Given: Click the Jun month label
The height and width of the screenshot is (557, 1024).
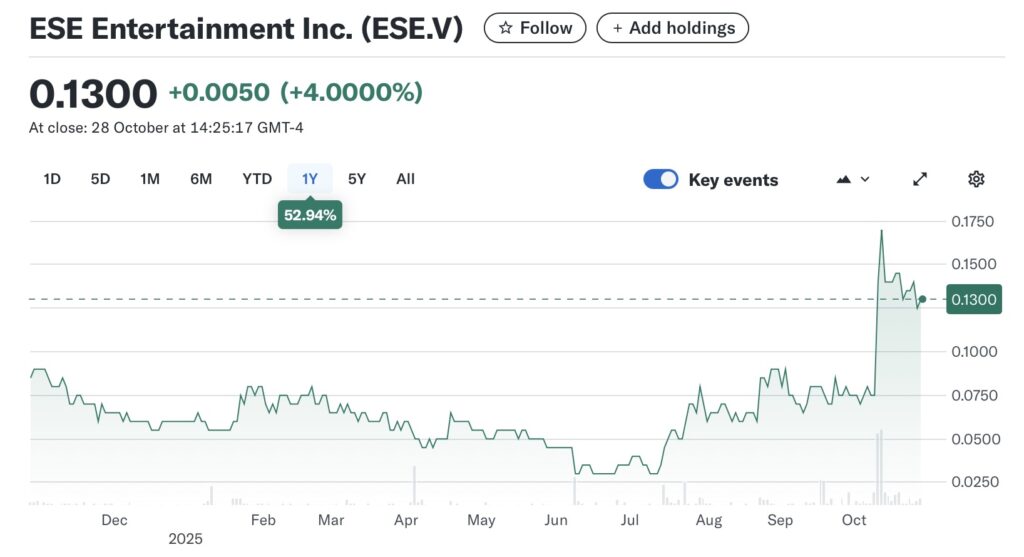Looking at the screenshot, I should point(556,520).
